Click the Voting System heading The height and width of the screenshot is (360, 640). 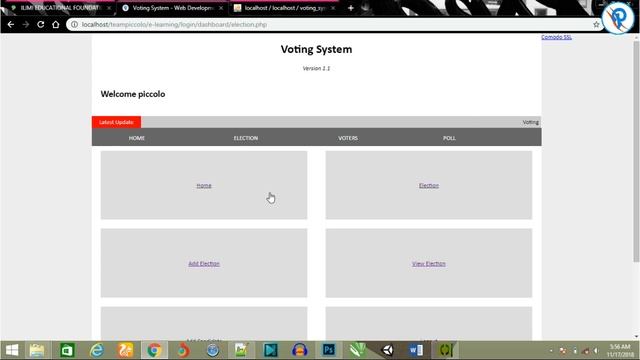point(316,49)
